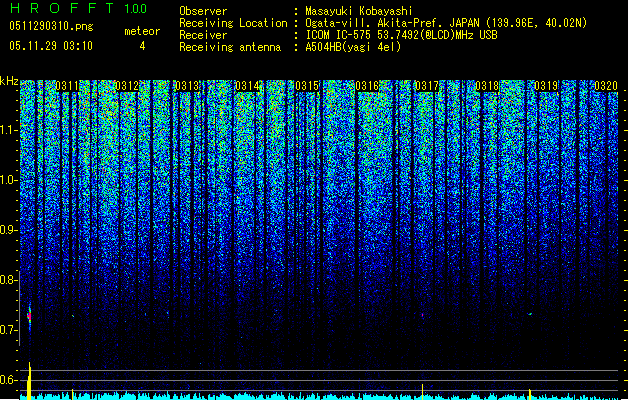
Task: Click the meteor count value 4
Action: (142, 46)
